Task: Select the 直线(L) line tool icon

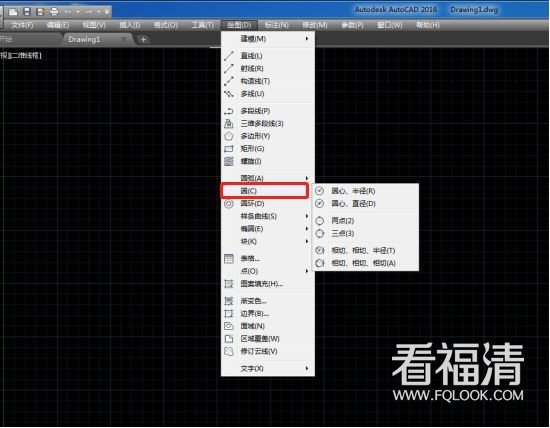Action: coord(229,56)
